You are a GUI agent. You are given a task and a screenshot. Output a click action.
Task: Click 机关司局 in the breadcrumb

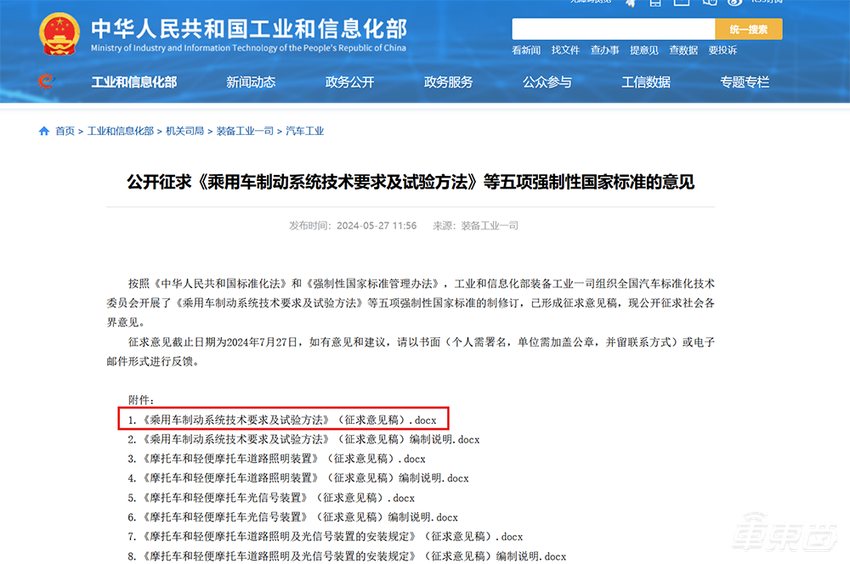point(185,131)
